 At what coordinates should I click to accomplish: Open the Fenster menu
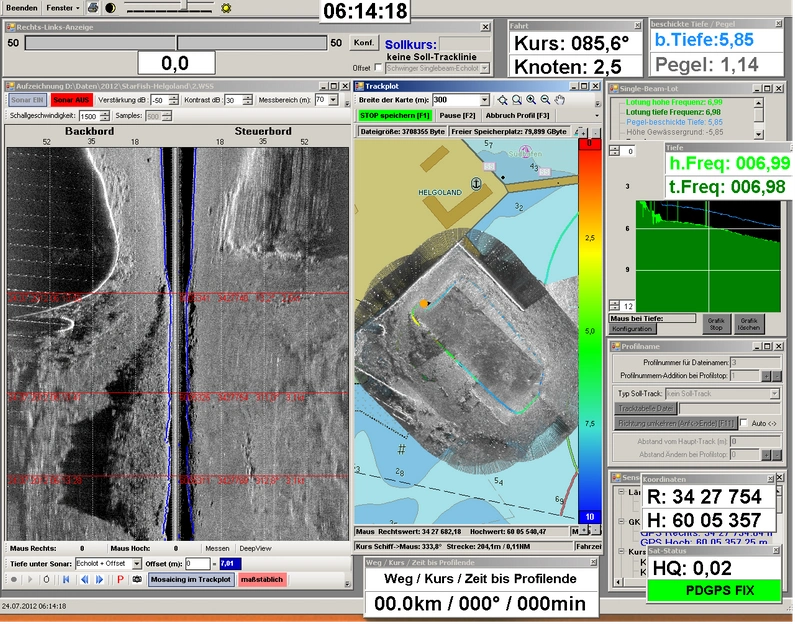click(x=62, y=6)
